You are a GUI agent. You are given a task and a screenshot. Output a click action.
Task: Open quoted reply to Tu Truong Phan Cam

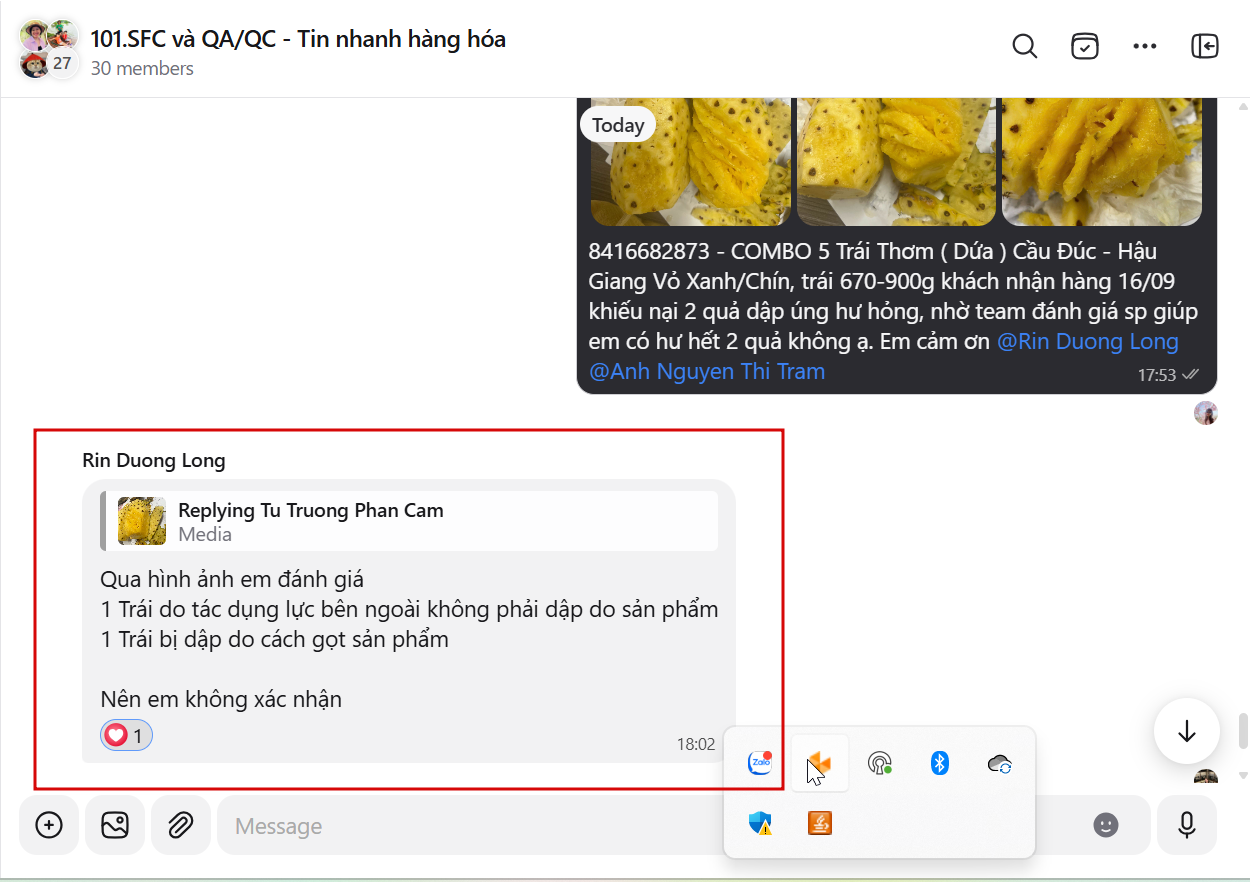coord(409,521)
